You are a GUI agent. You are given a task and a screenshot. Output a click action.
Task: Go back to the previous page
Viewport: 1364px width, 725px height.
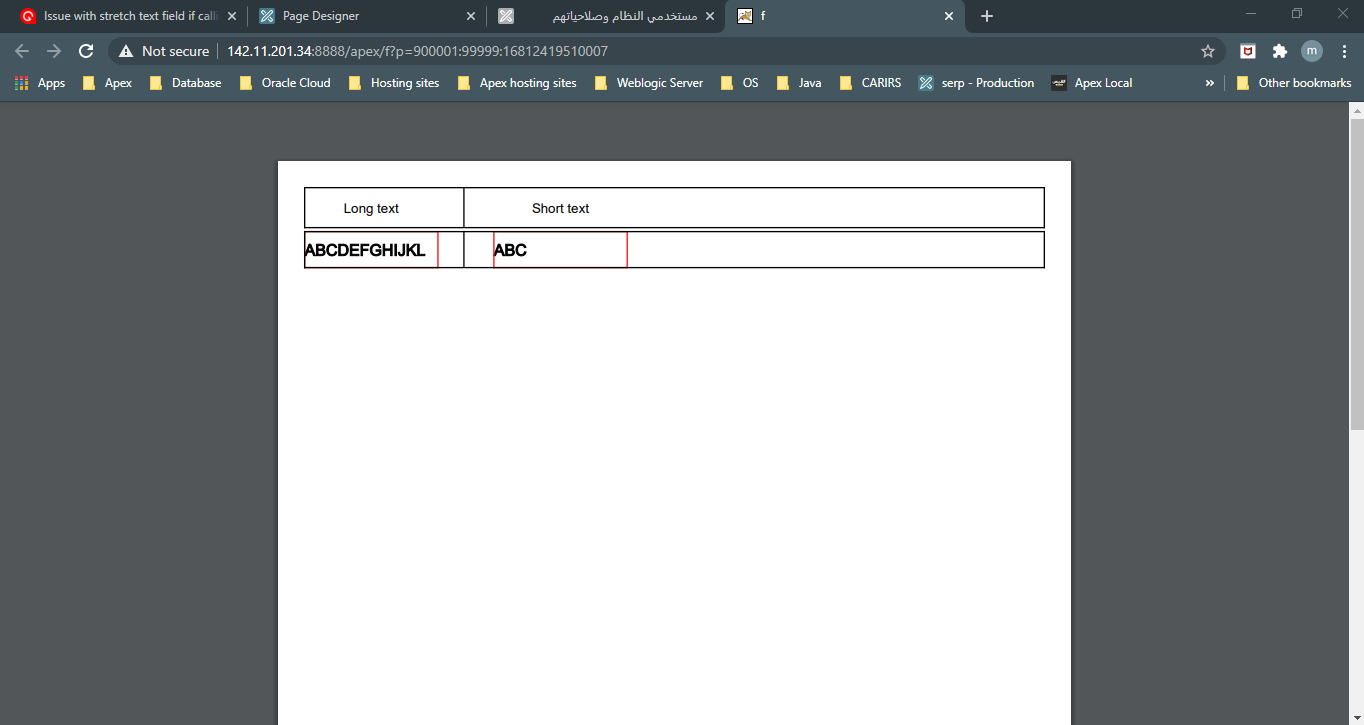22,51
